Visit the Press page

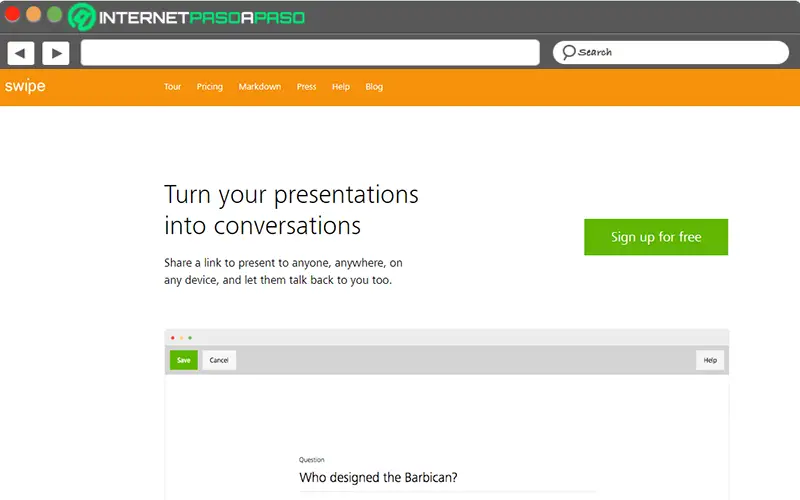click(x=307, y=87)
